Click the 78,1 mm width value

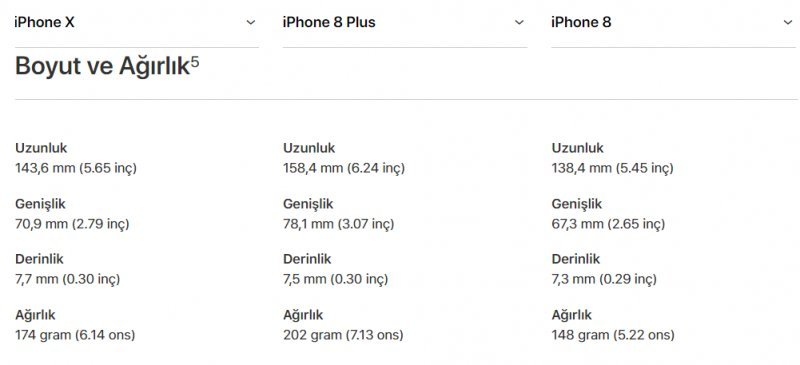coord(339,224)
